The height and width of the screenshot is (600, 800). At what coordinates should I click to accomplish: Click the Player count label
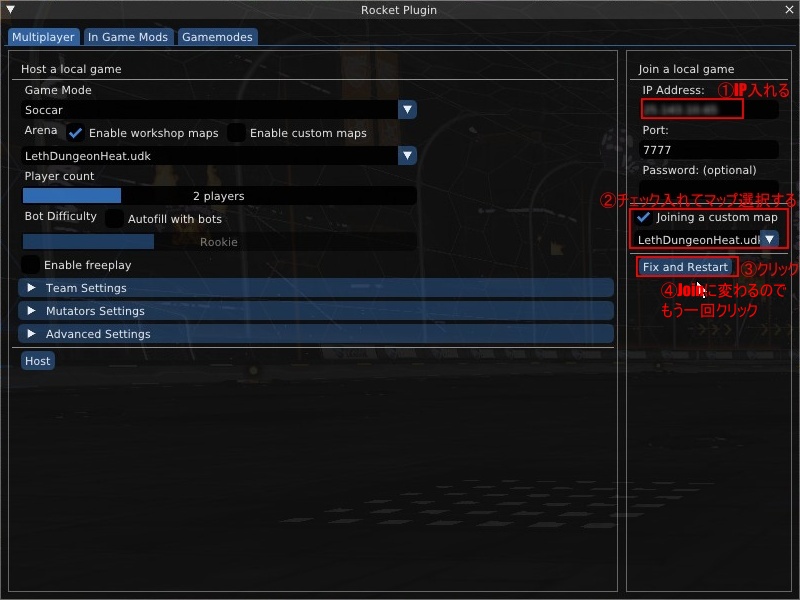coord(59,176)
